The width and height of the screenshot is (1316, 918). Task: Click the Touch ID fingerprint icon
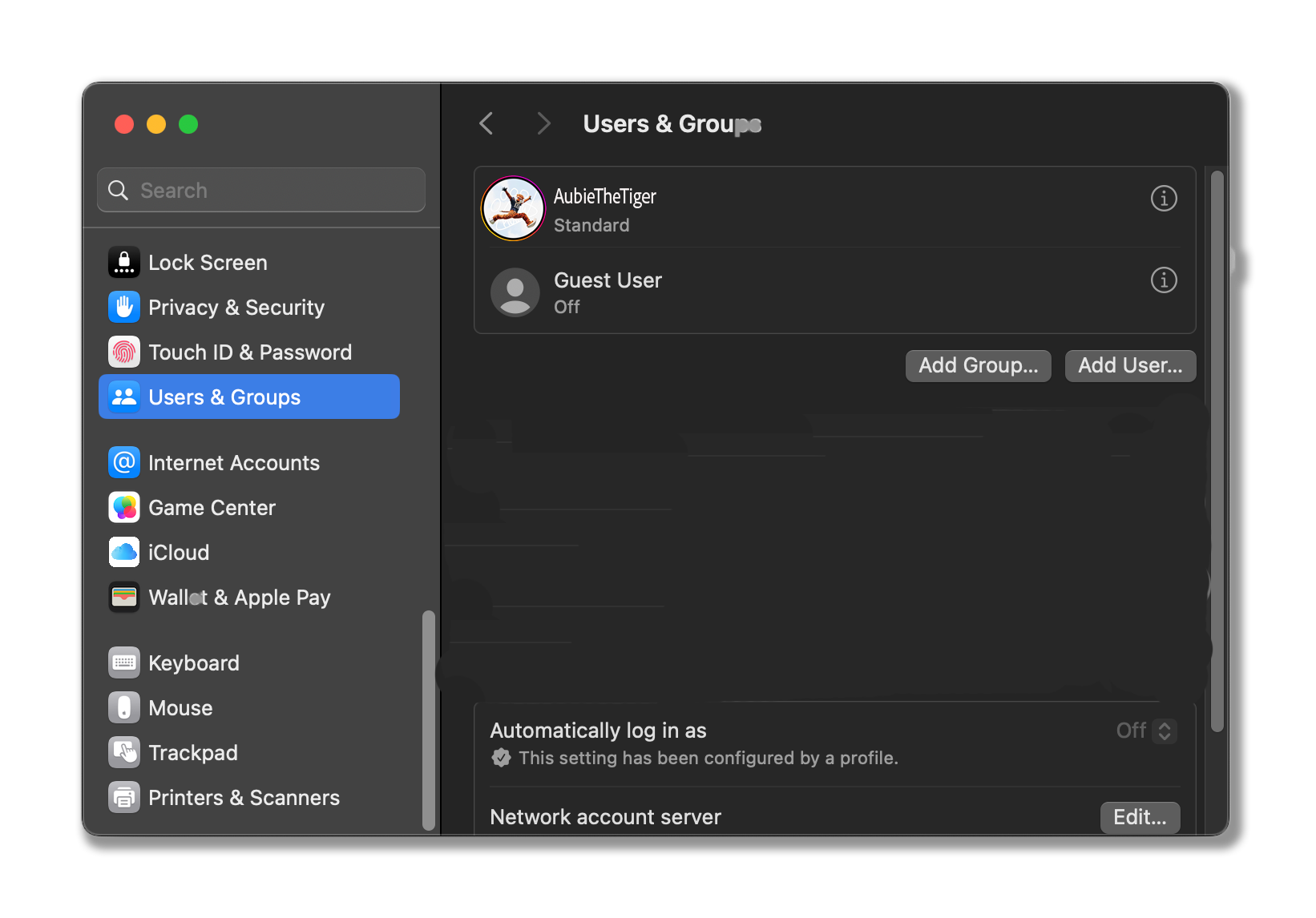[124, 352]
